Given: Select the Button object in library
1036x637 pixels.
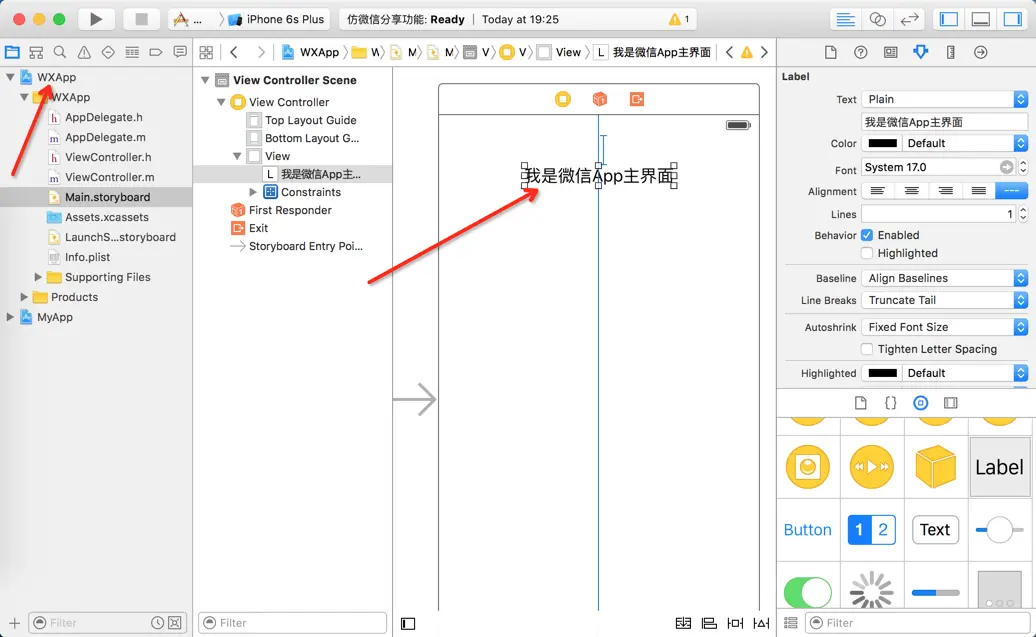Looking at the screenshot, I should (x=807, y=530).
